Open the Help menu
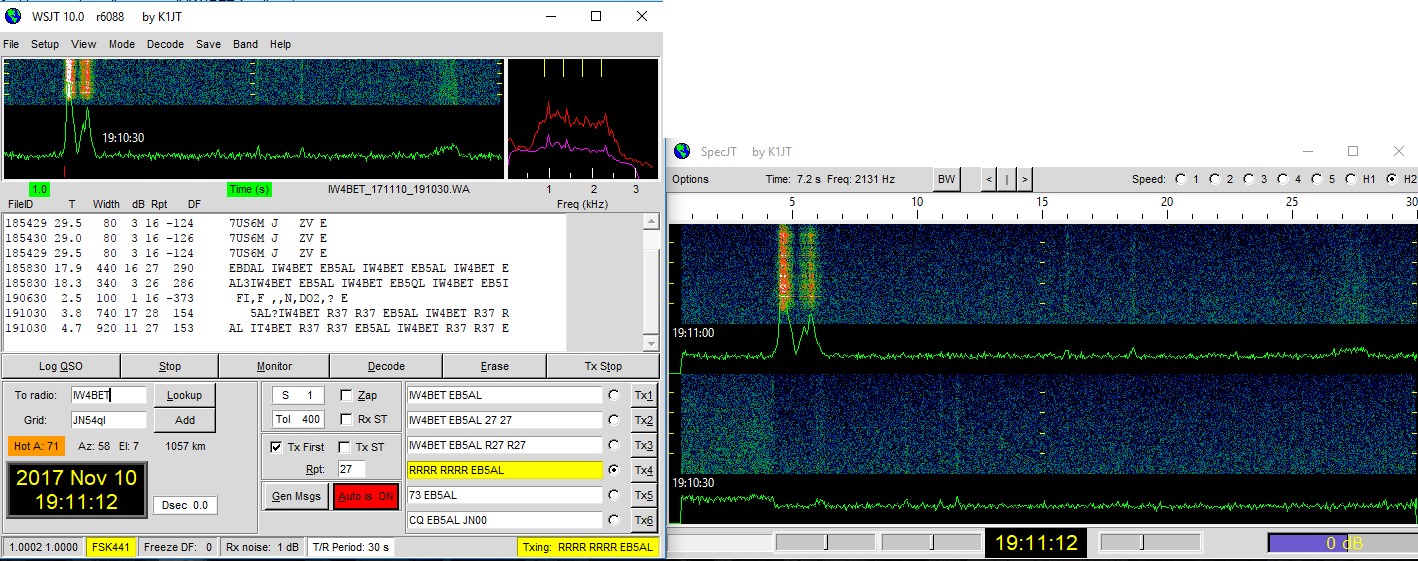 pos(281,44)
